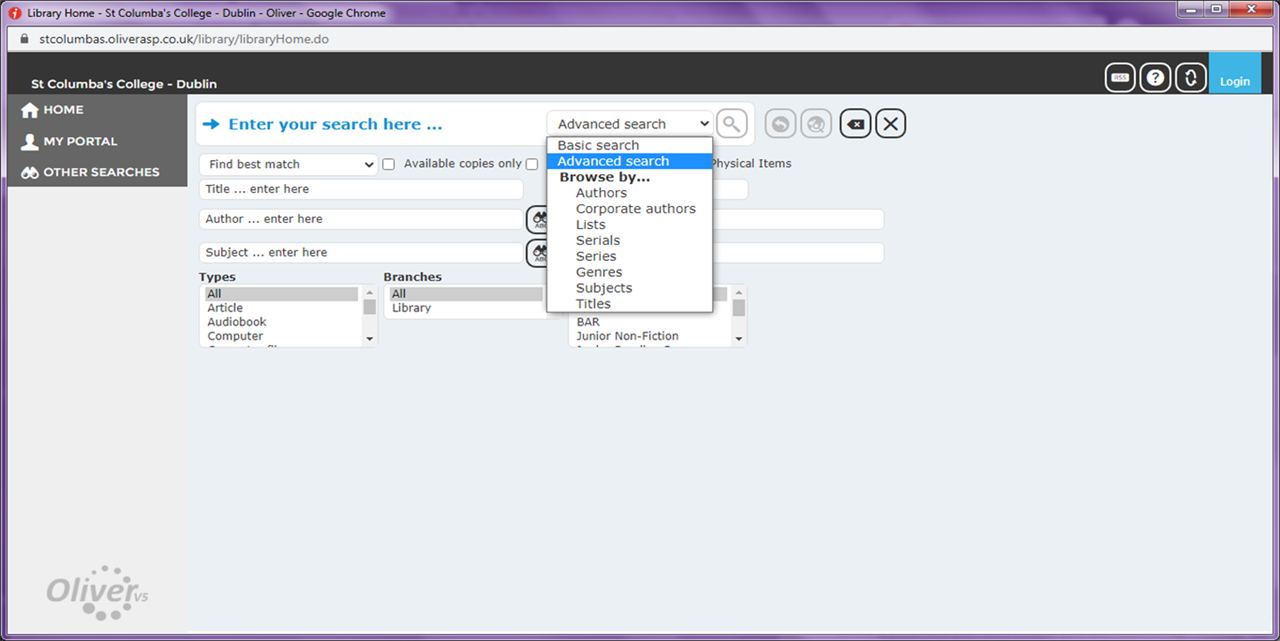The width and height of the screenshot is (1280, 641).
Task: Click Types list scroll up arrow
Action: 370,292
